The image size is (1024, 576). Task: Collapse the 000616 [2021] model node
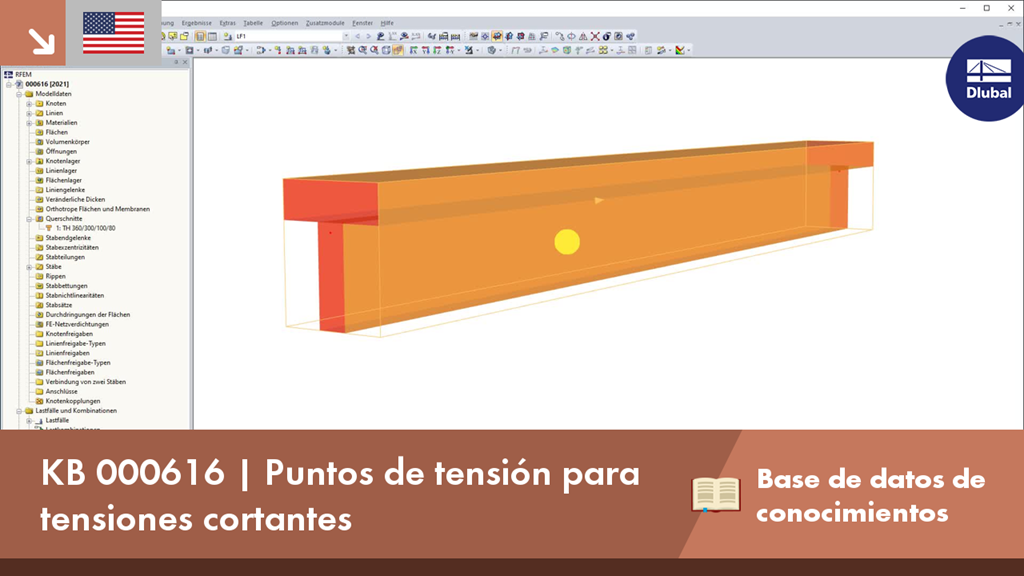pos(9,84)
